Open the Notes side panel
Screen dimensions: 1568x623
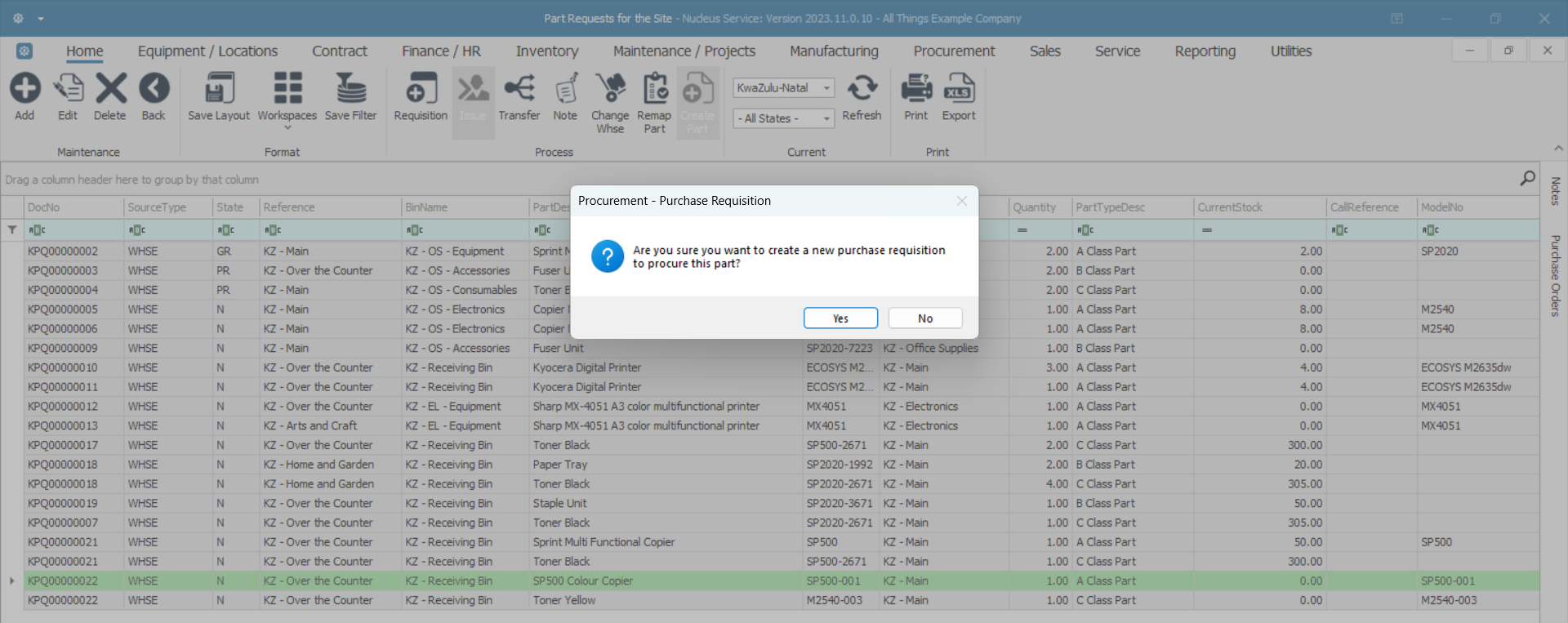pos(1555,192)
